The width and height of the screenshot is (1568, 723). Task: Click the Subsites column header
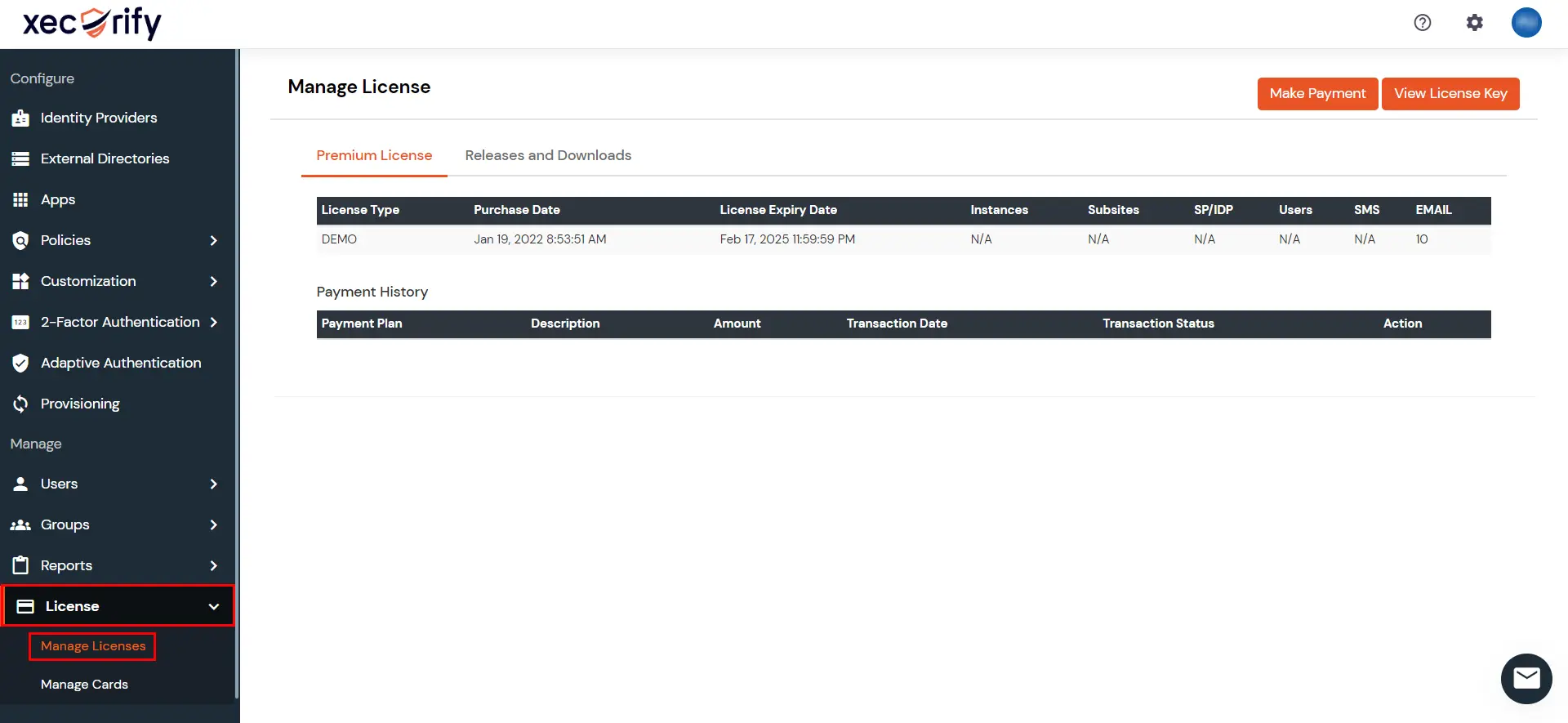(1113, 210)
